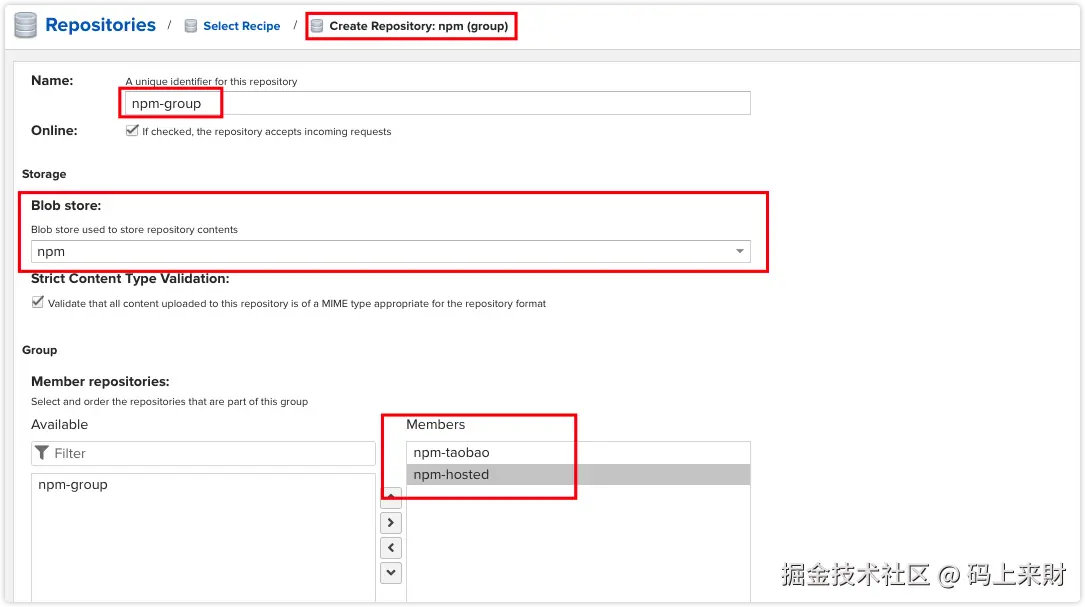Click the Repositories database icon

[x=26, y=25]
